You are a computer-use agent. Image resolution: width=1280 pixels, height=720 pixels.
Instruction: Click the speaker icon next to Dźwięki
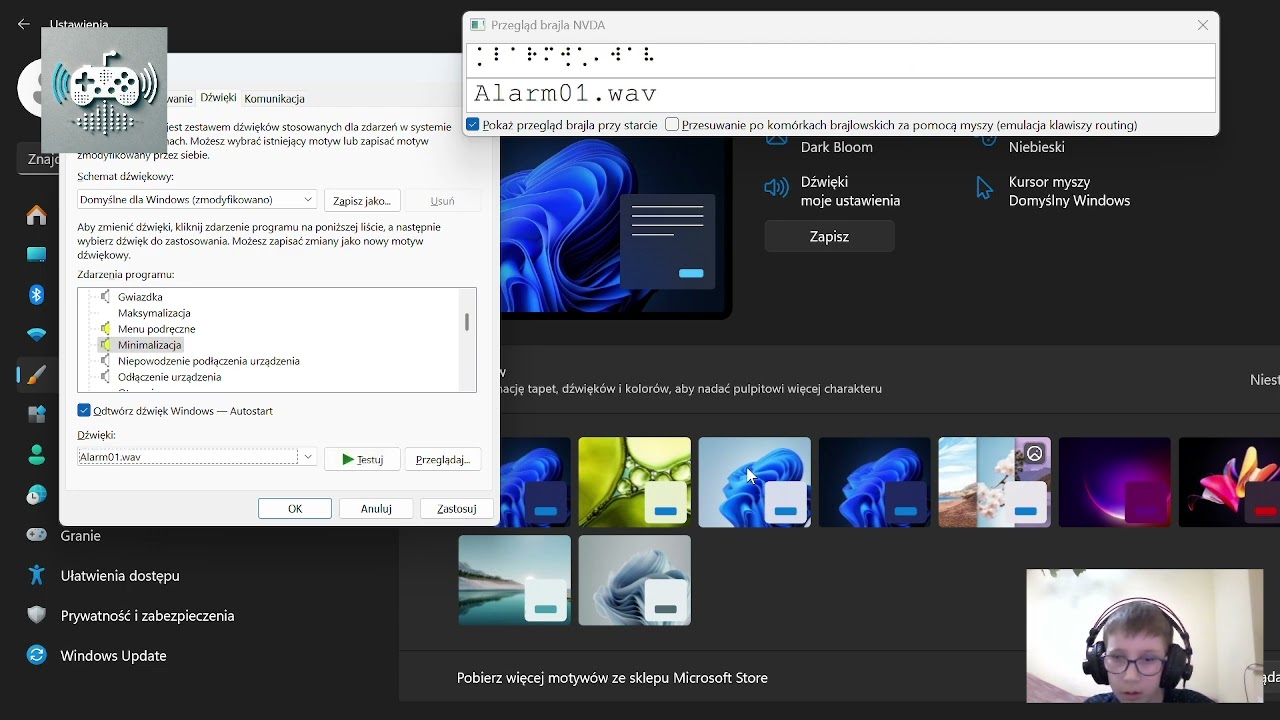point(776,188)
